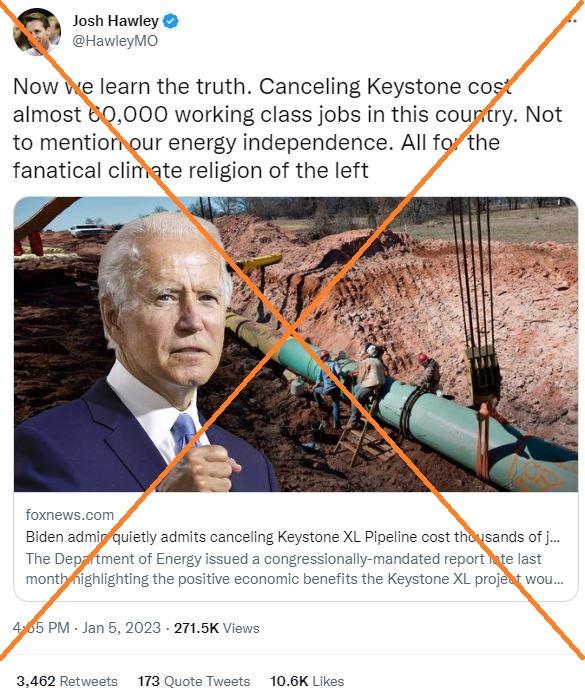Click the blue verified badge
This screenshot has width=585, height=694.
171,21
